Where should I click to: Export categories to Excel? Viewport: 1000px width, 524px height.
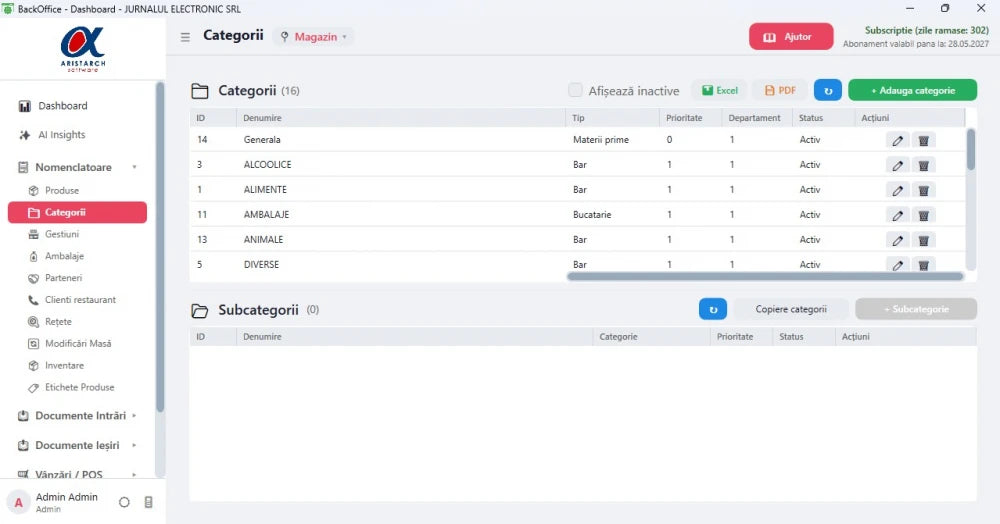point(719,91)
